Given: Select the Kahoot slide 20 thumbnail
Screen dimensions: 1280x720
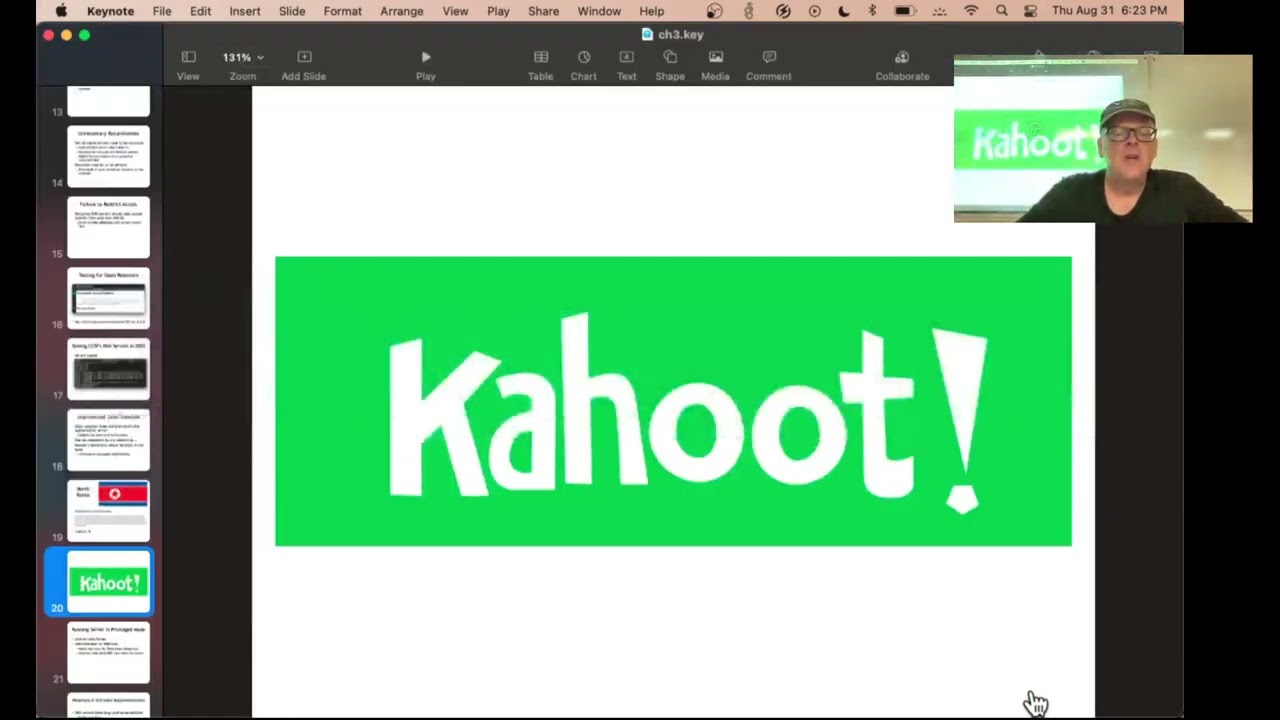Looking at the screenshot, I should click(108, 582).
